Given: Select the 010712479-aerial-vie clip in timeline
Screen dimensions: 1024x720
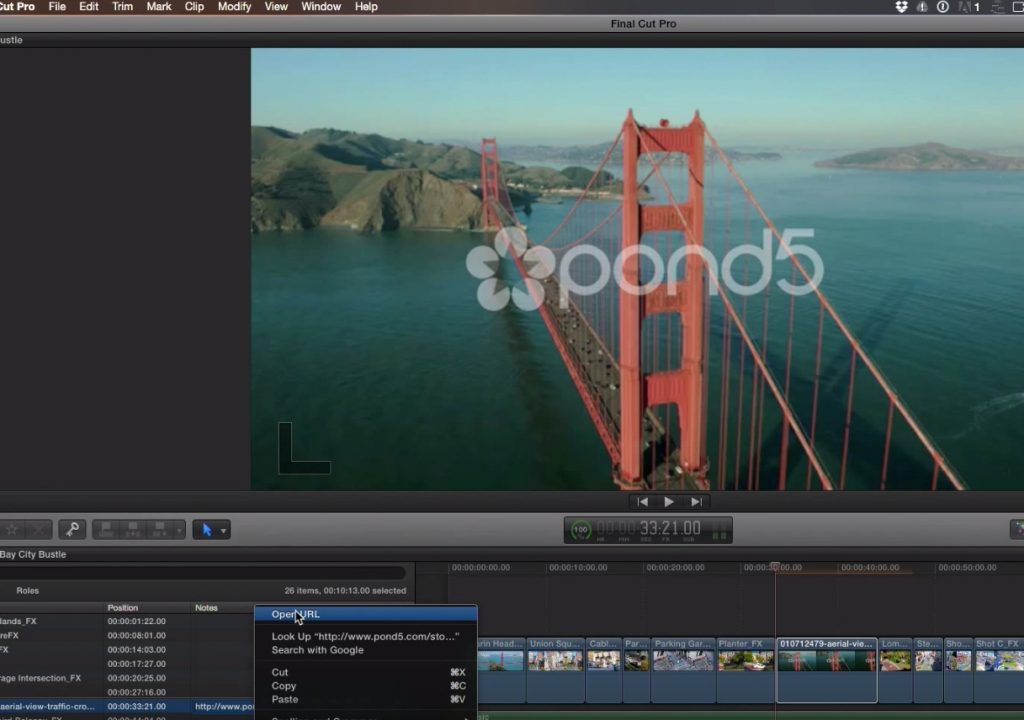Looking at the screenshot, I should [827, 670].
